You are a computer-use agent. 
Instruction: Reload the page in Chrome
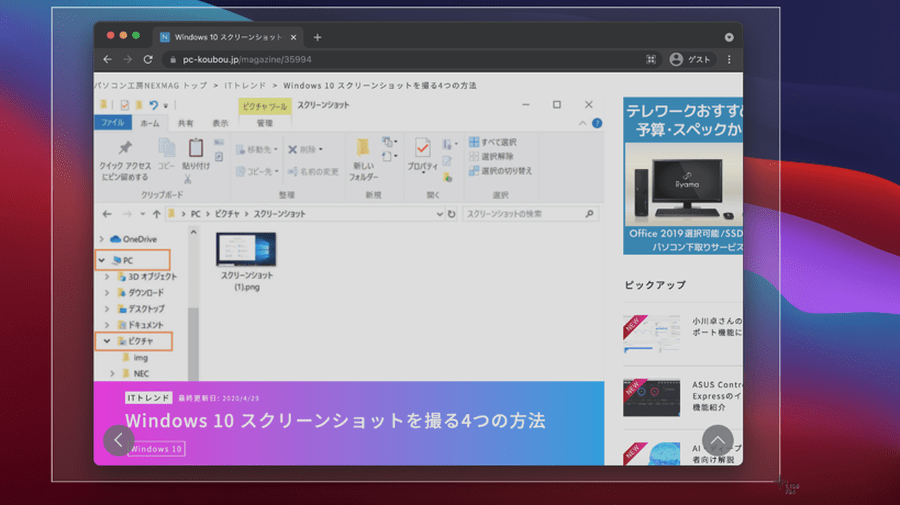tap(148, 59)
